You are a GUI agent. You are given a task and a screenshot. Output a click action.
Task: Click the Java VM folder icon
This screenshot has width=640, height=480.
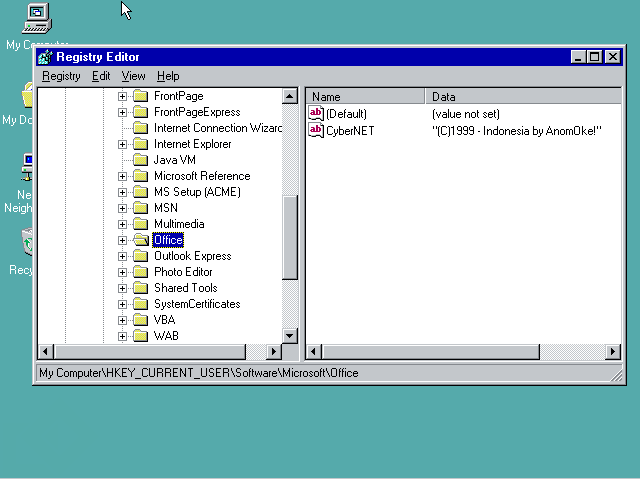point(140,160)
